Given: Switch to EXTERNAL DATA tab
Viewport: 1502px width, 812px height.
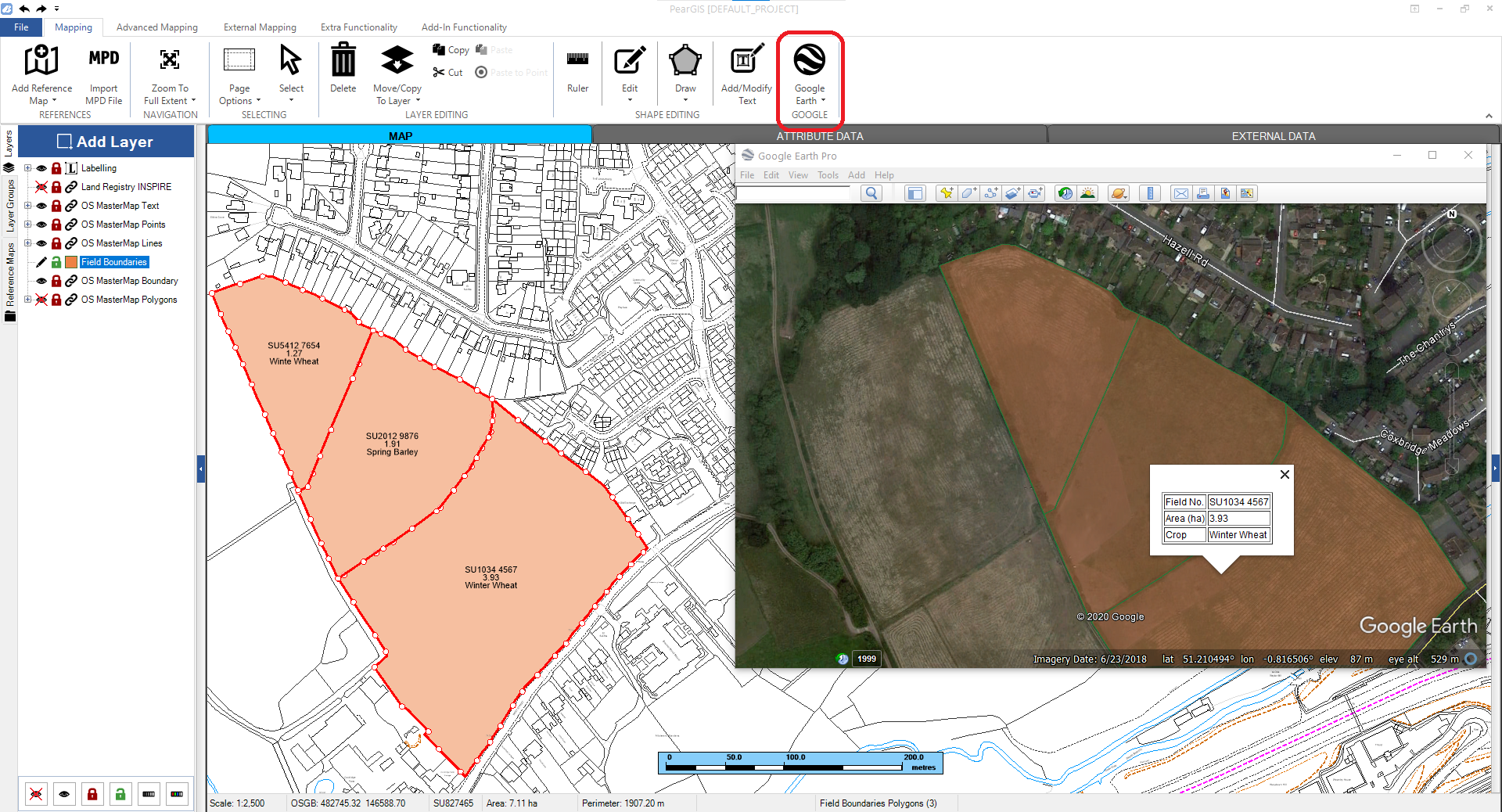Looking at the screenshot, I should pyautogui.click(x=1274, y=135).
